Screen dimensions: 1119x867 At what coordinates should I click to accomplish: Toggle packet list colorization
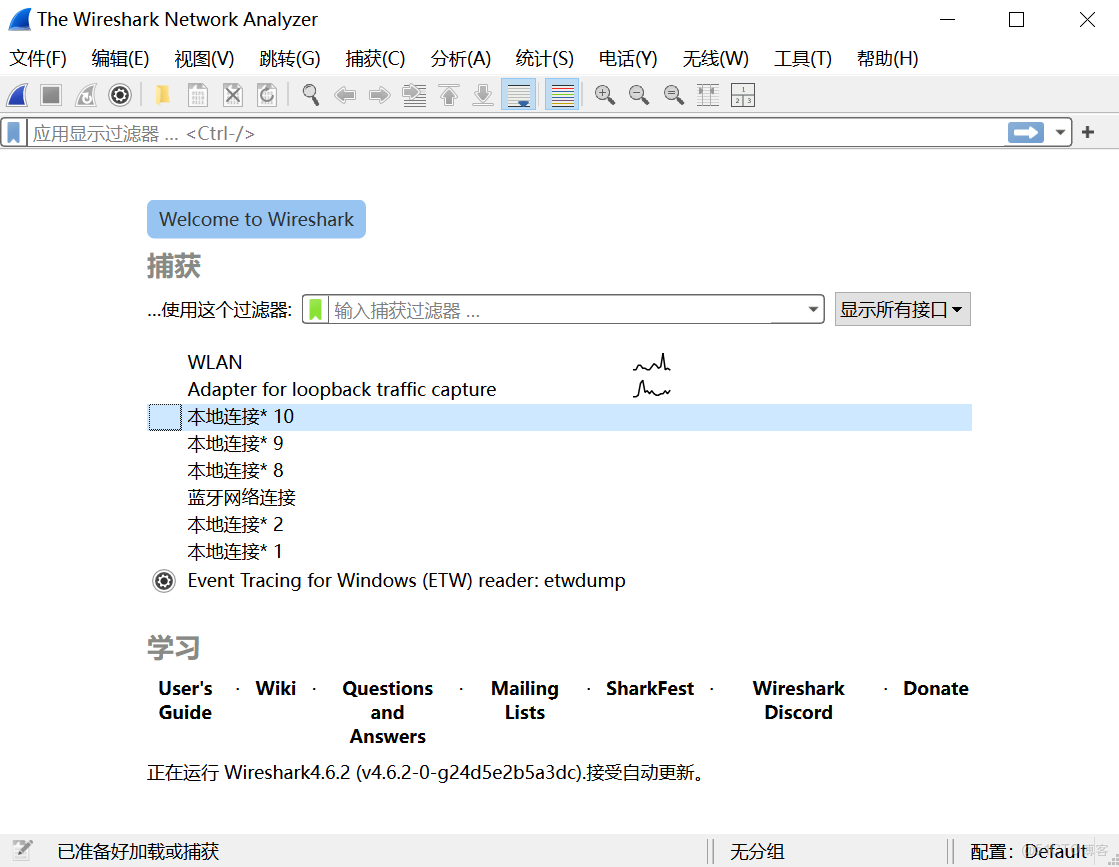562,95
